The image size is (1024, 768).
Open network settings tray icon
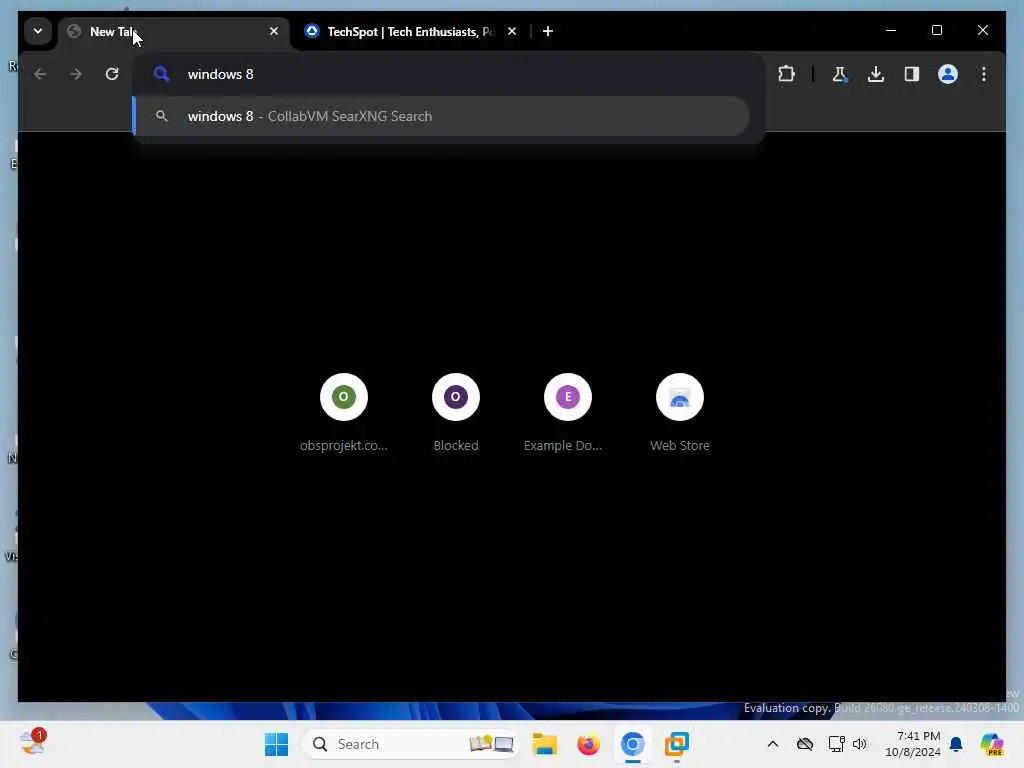[836, 744]
